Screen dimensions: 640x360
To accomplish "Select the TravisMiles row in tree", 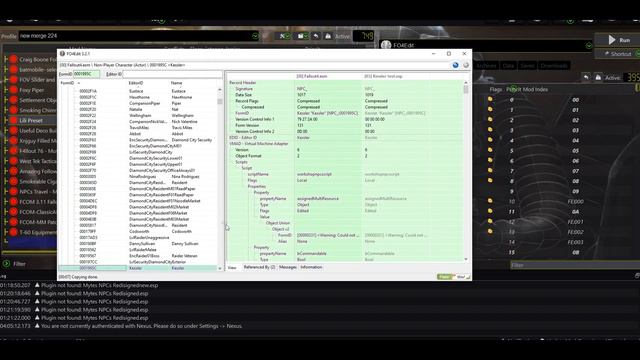I will pos(138,128).
